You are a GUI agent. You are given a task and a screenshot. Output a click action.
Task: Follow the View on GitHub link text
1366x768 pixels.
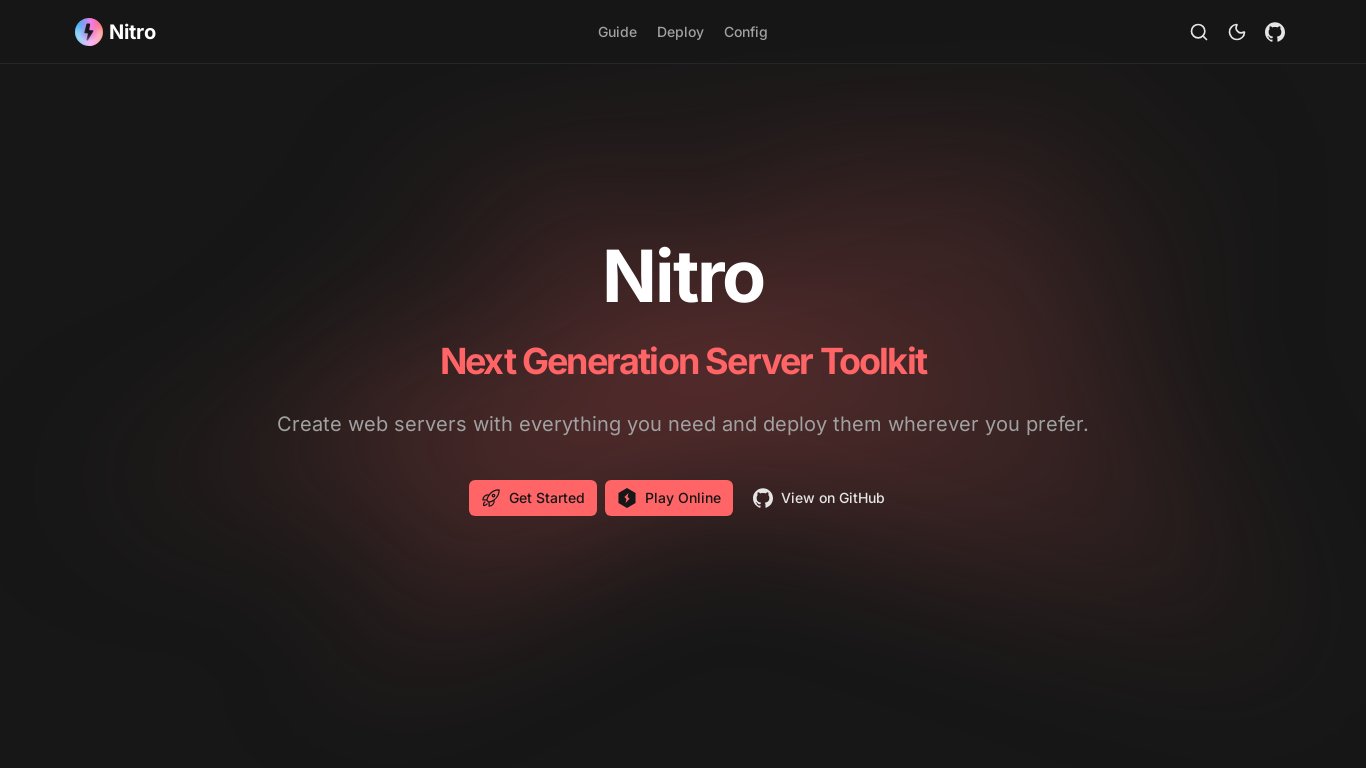(832, 498)
